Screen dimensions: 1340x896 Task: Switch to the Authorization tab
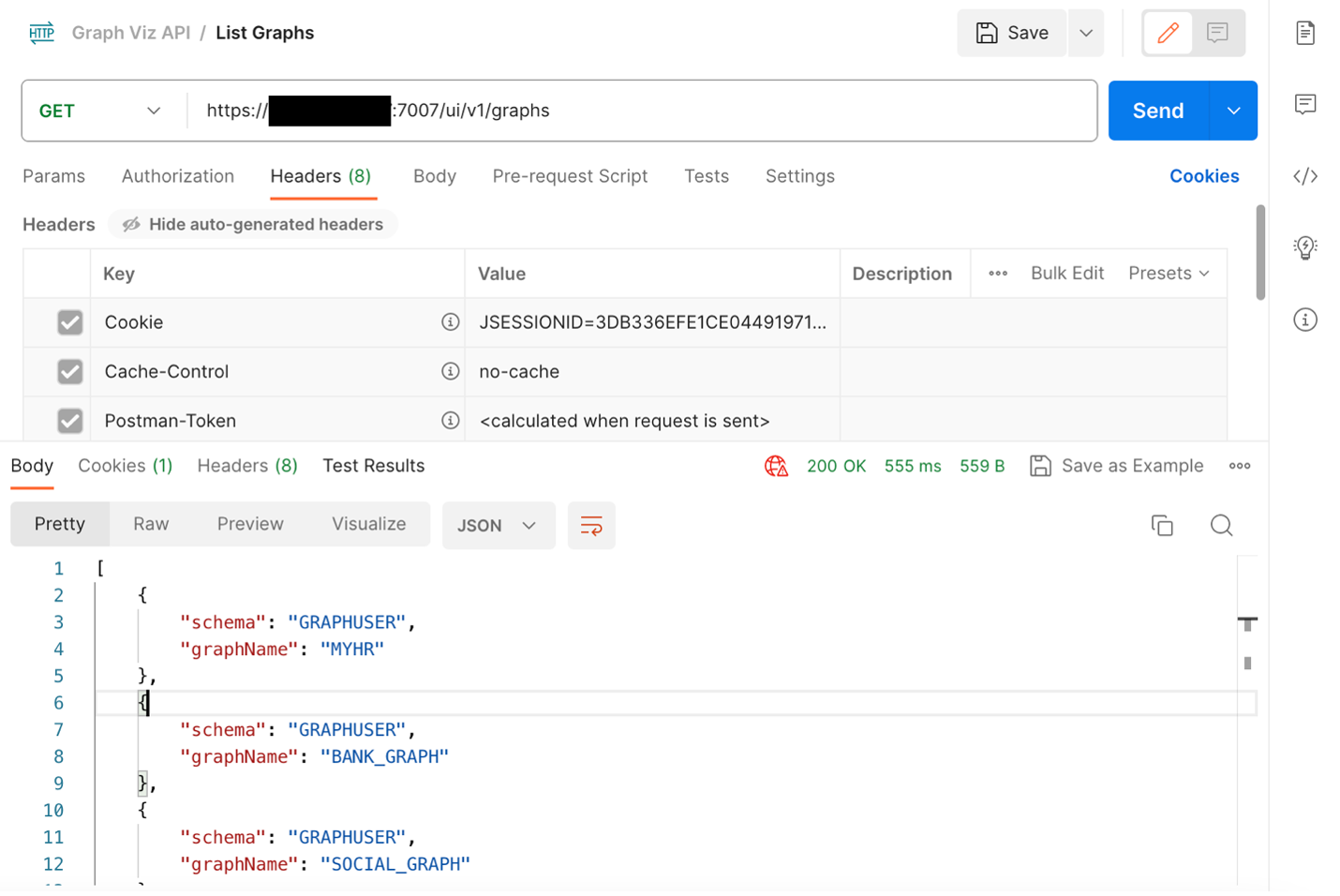click(x=178, y=176)
